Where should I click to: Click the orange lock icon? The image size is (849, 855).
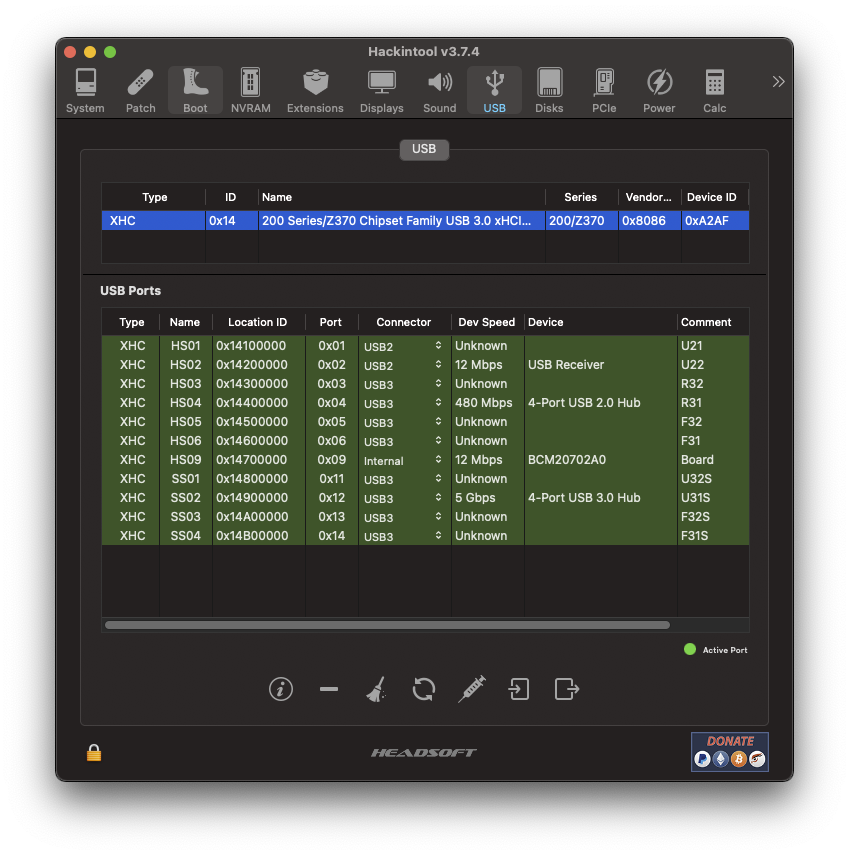point(94,752)
